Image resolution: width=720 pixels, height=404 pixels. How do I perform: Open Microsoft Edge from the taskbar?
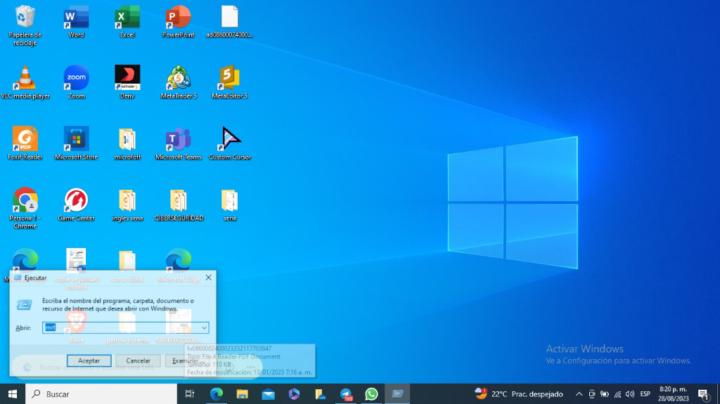[x=216, y=394]
